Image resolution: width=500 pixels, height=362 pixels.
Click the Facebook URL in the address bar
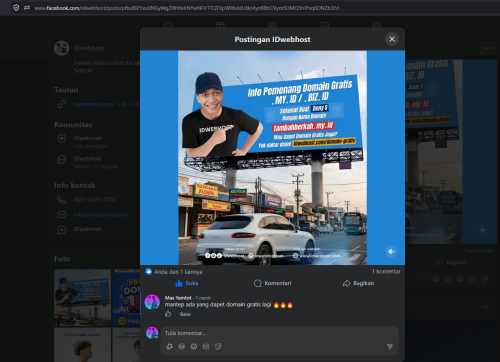click(x=187, y=8)
